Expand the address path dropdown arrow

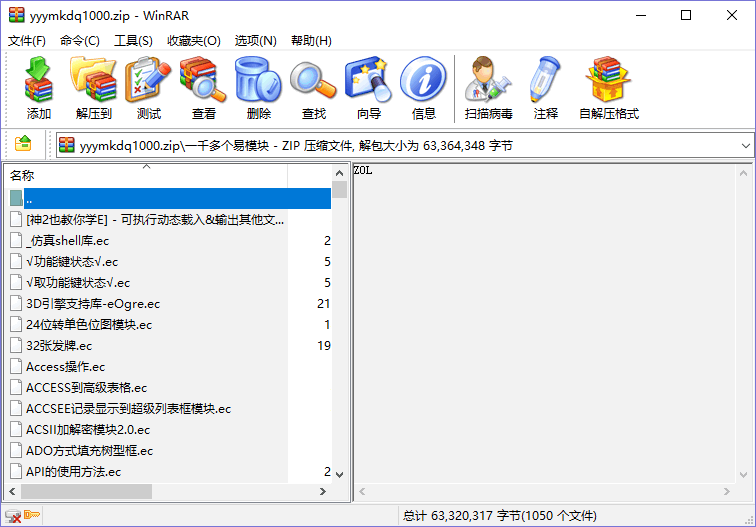click(x=745, y=145)
